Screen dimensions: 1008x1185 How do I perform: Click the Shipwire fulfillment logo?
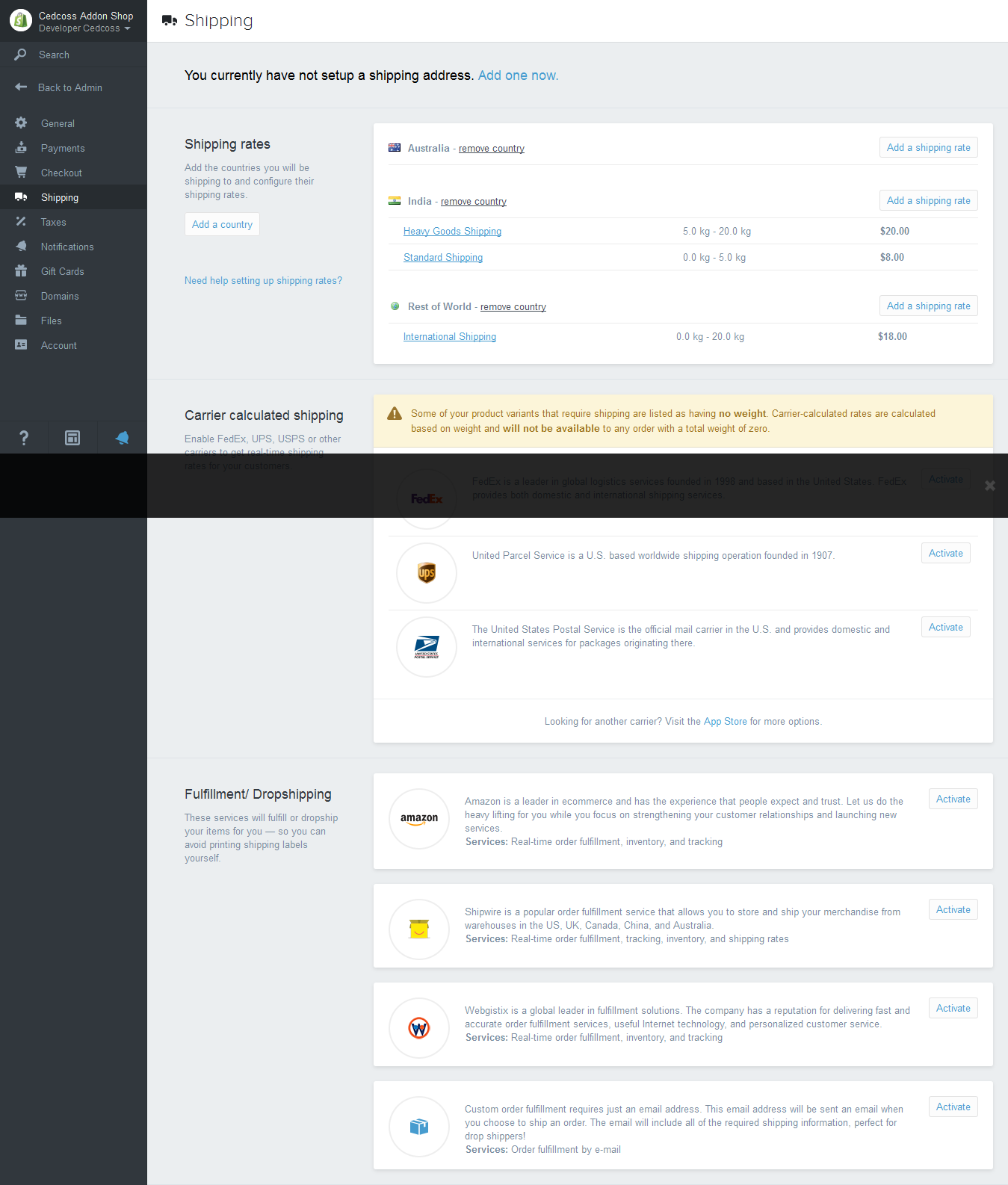point(419,929)
